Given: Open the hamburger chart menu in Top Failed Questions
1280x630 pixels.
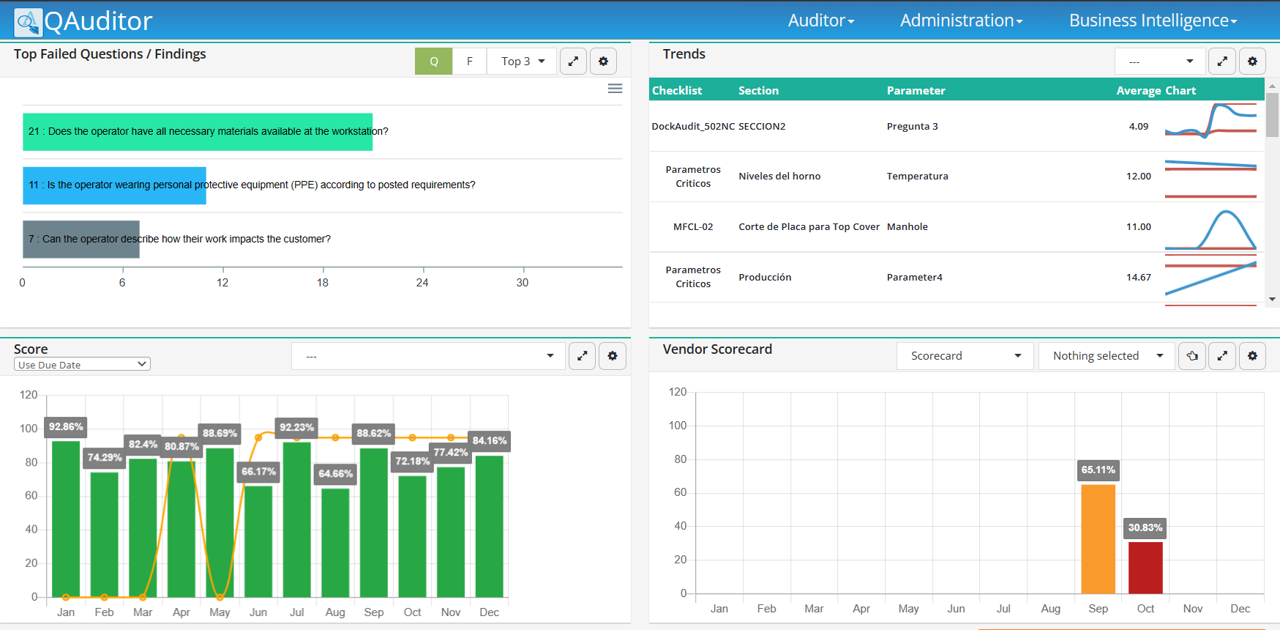Looking at the screenshot, I should tap(615, 89).
